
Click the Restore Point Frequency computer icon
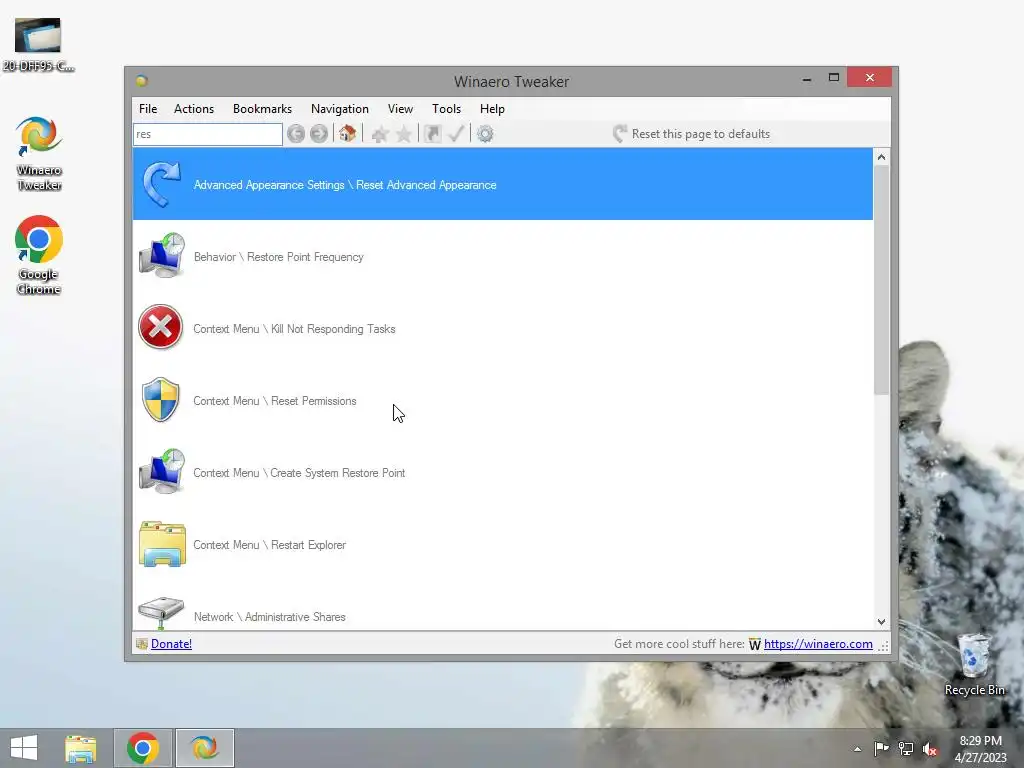coord(162,255)
